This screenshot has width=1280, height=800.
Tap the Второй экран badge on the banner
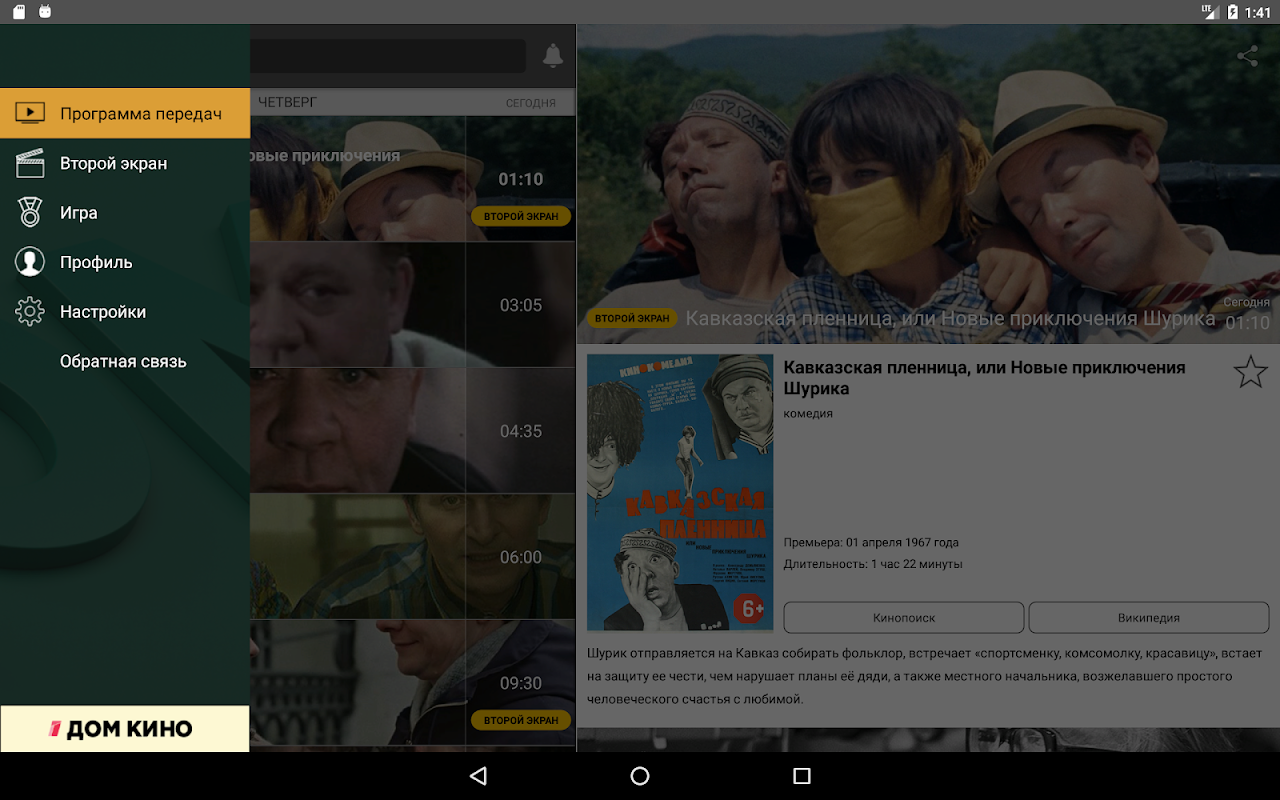632,318
